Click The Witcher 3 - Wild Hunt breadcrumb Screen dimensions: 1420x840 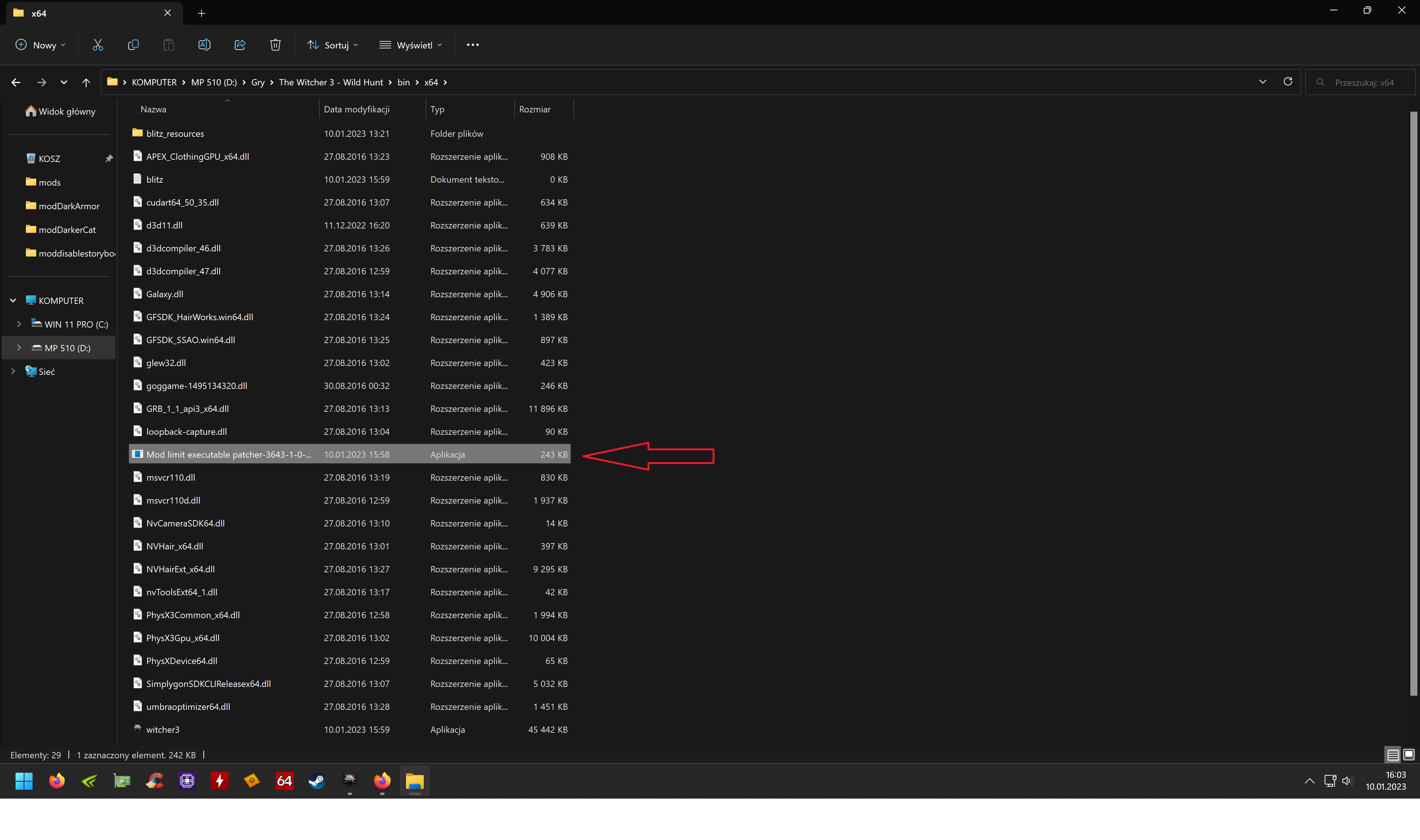pyautogui.click(x=331, y=83)
